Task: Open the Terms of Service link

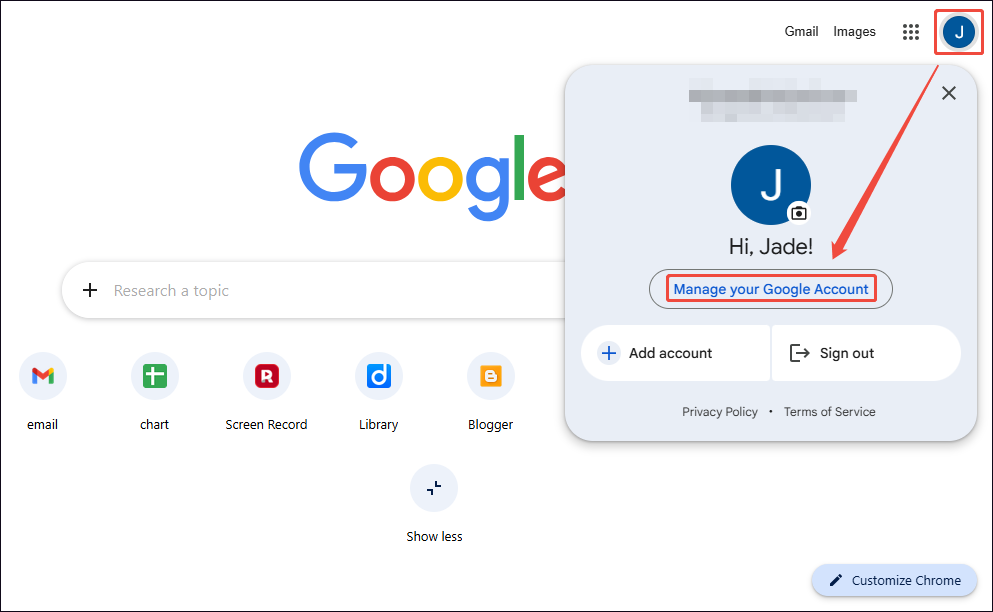Action: (829, 412)
